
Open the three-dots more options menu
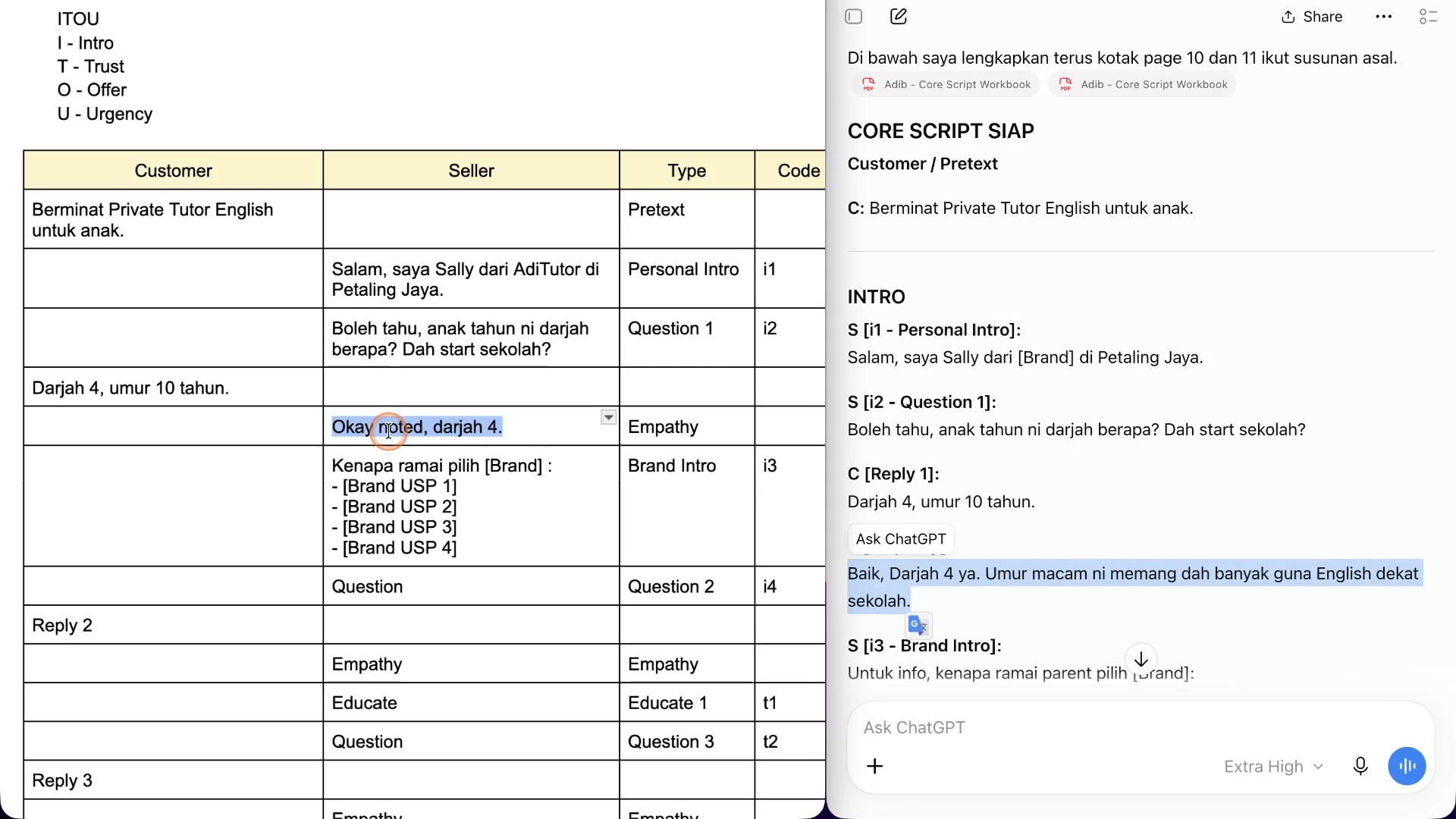1384,17
